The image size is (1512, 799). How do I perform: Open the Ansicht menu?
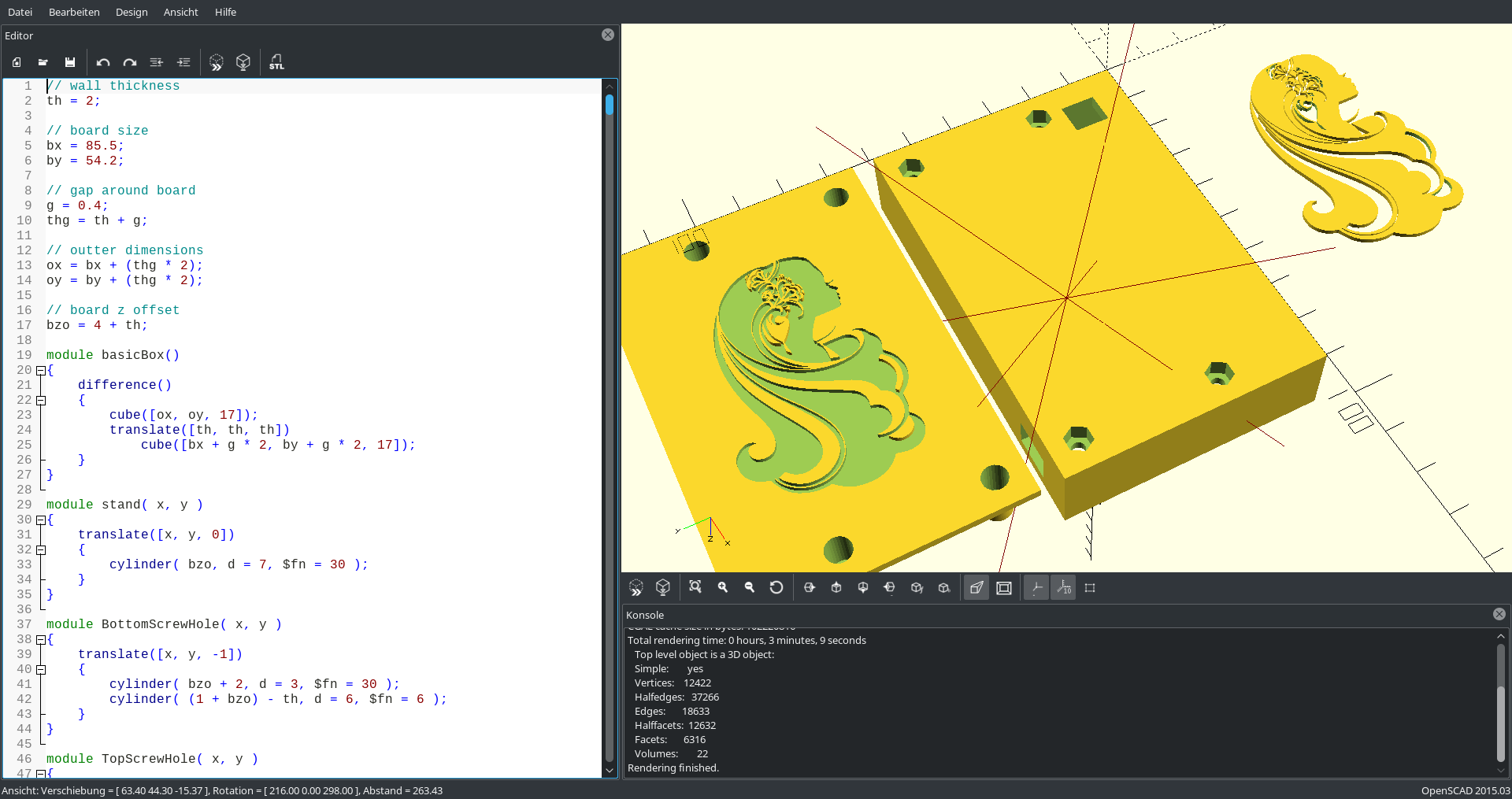(181, 12)
